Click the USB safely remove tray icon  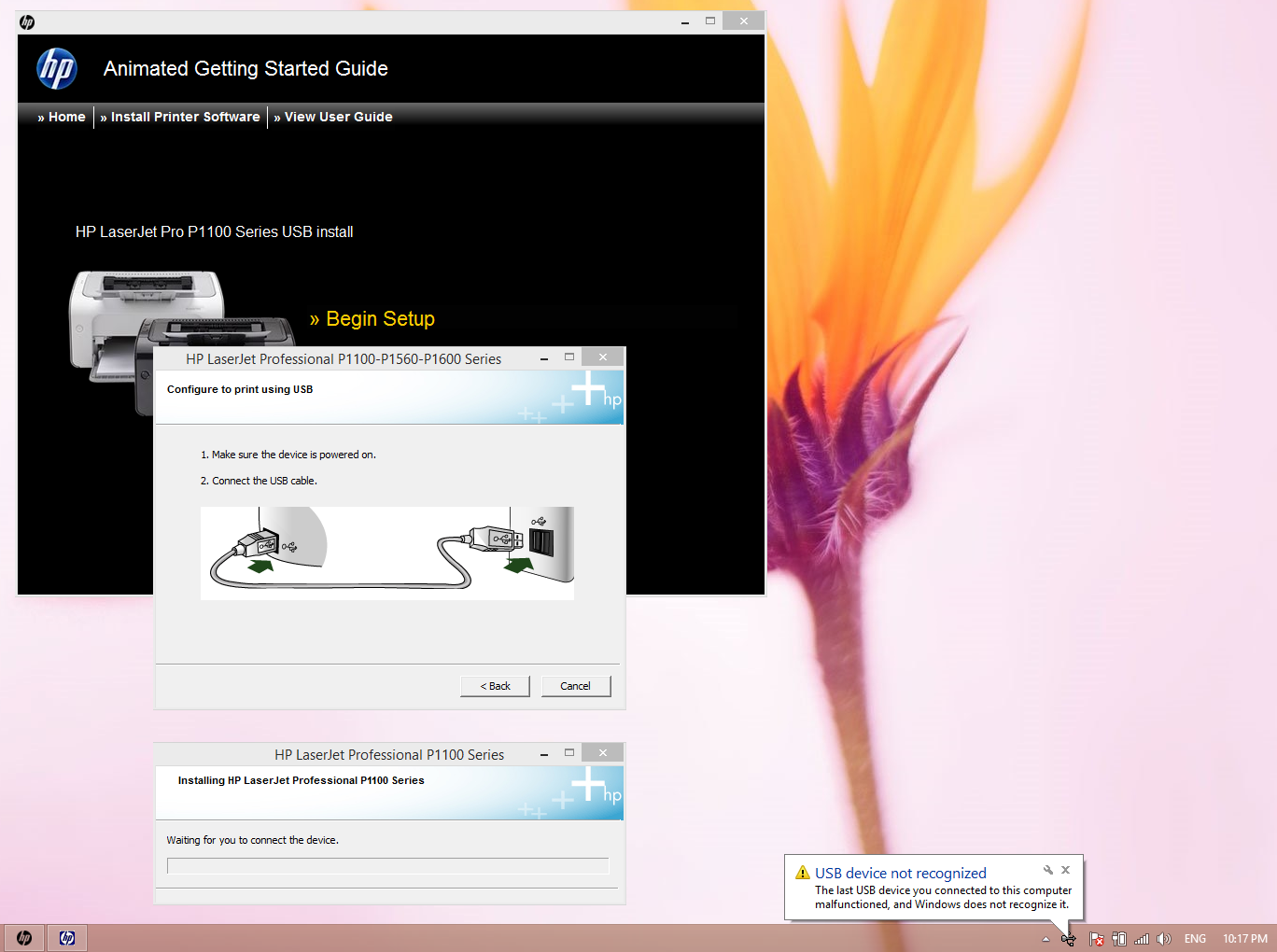(x=1069, y=939)
